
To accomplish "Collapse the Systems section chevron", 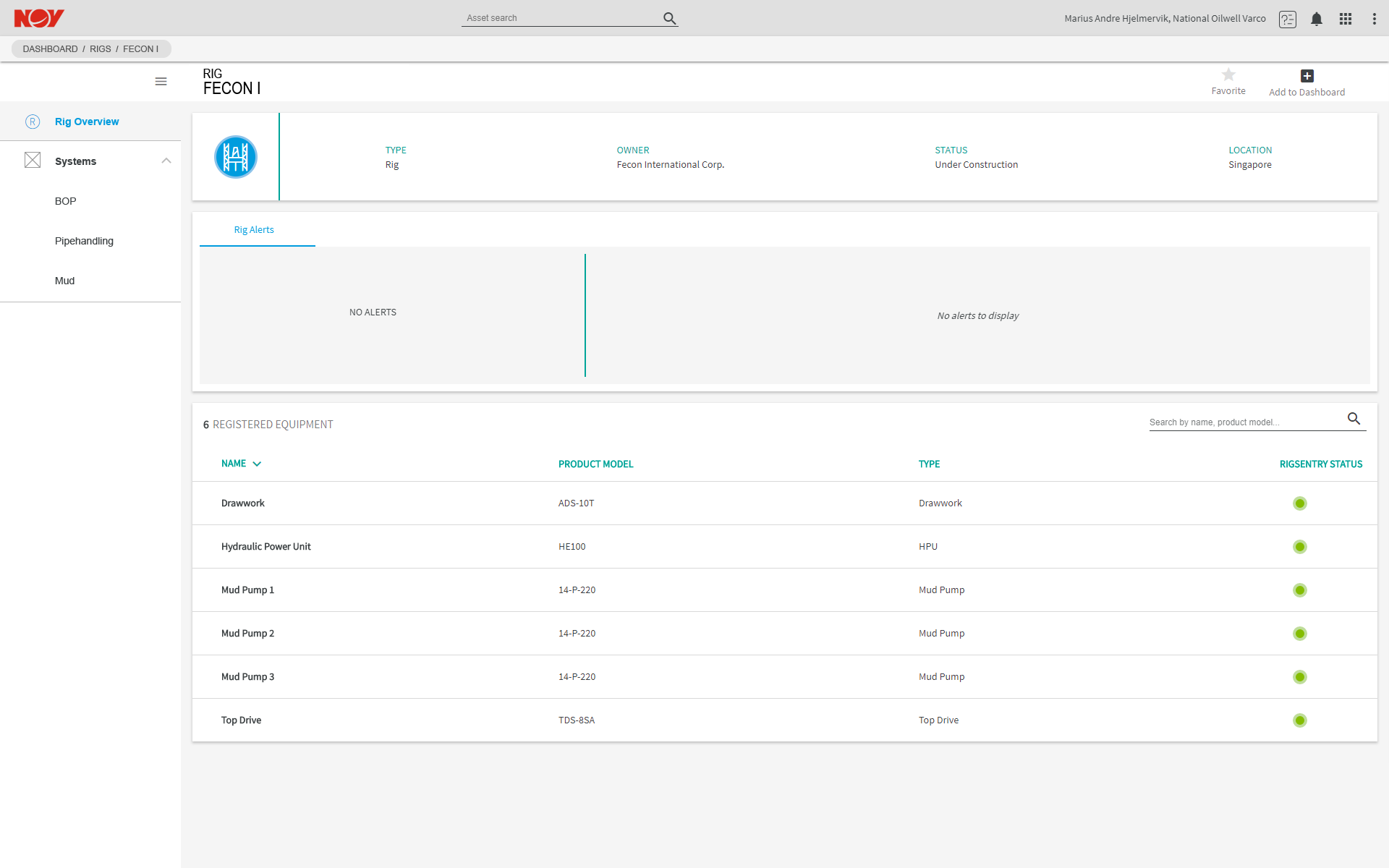I will point(166,161).
